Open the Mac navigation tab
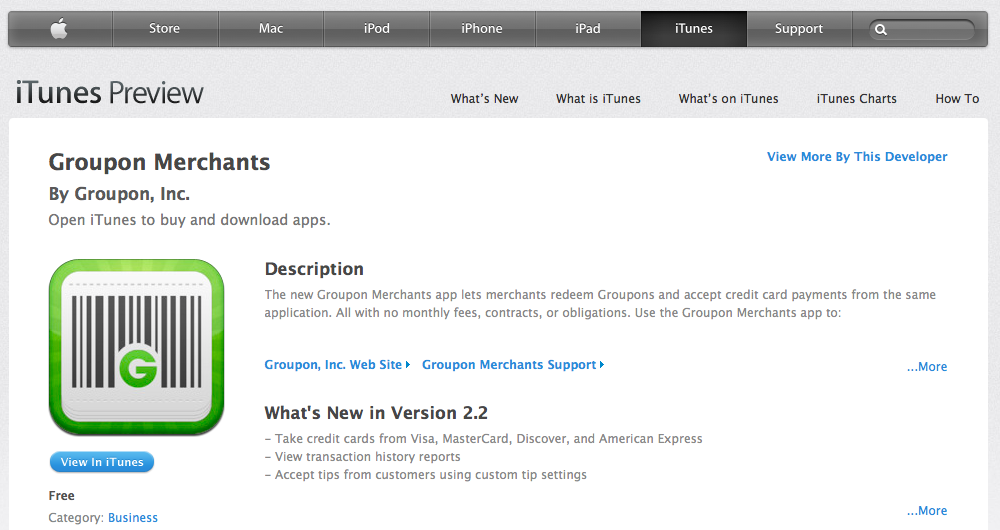 pos(271,29)
